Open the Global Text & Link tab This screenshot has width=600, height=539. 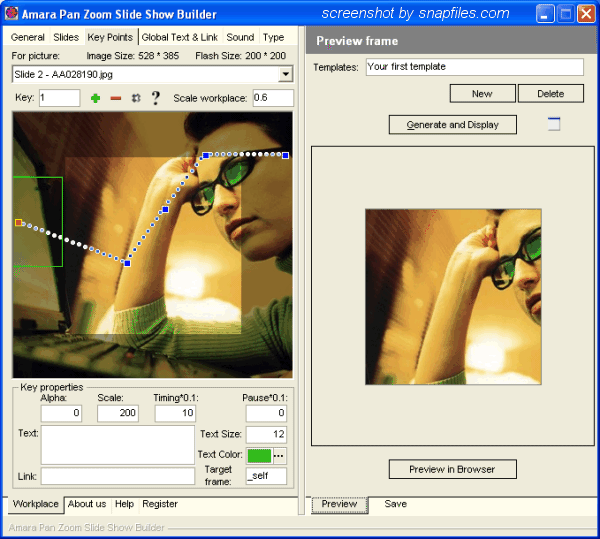coord(179,37)
